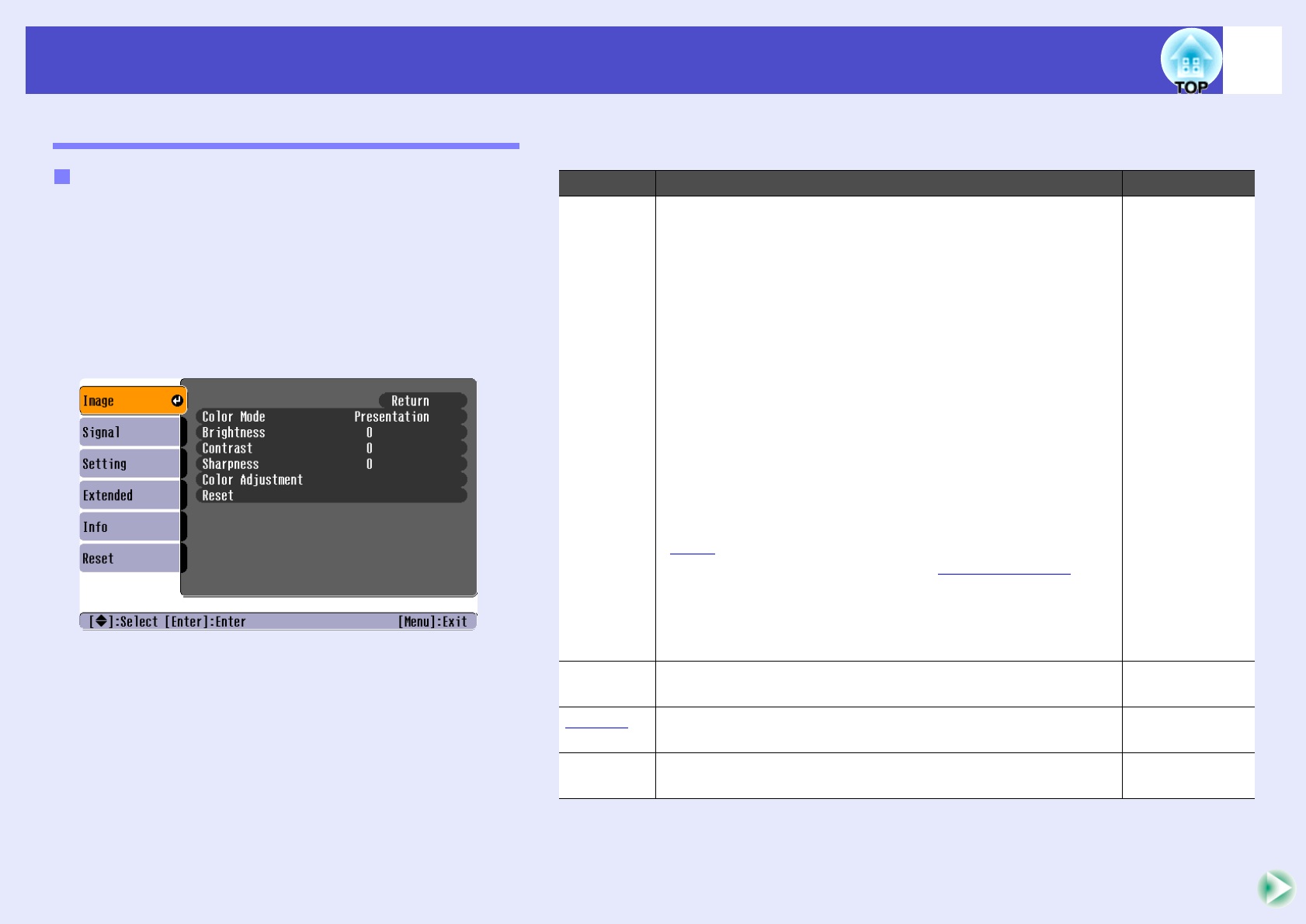Select the Color Mode row

coord(332,417)
